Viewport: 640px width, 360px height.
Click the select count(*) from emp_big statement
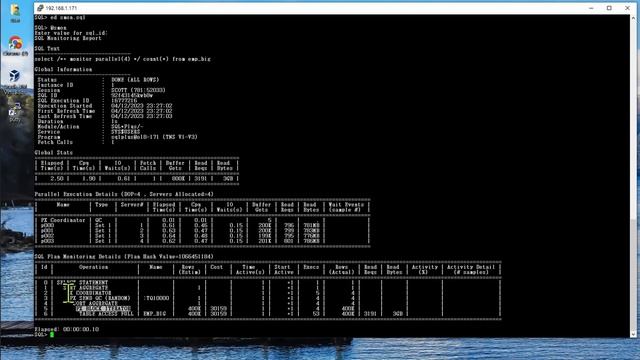coord(122,59)
